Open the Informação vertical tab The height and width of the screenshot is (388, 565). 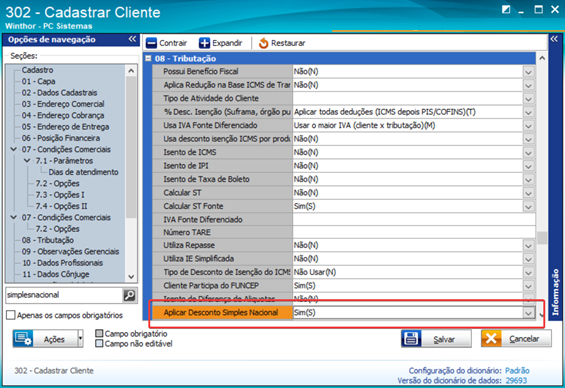555,292
